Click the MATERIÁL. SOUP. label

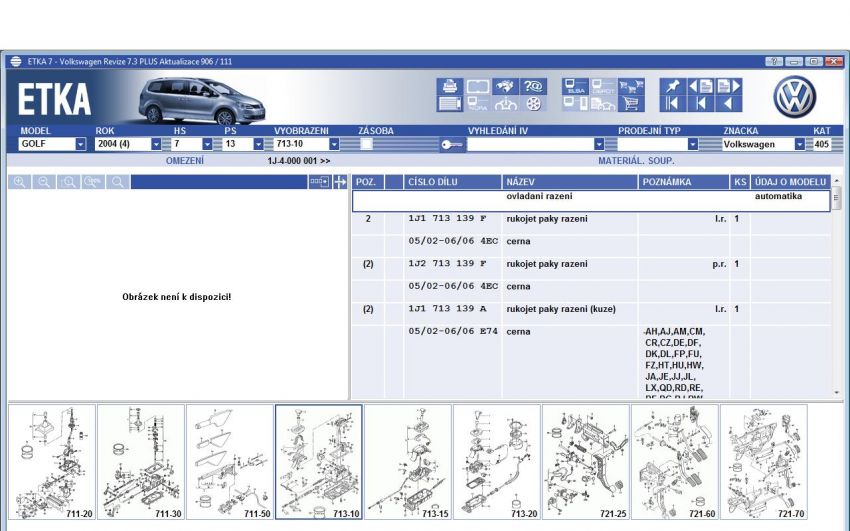[x=636, y=161]
